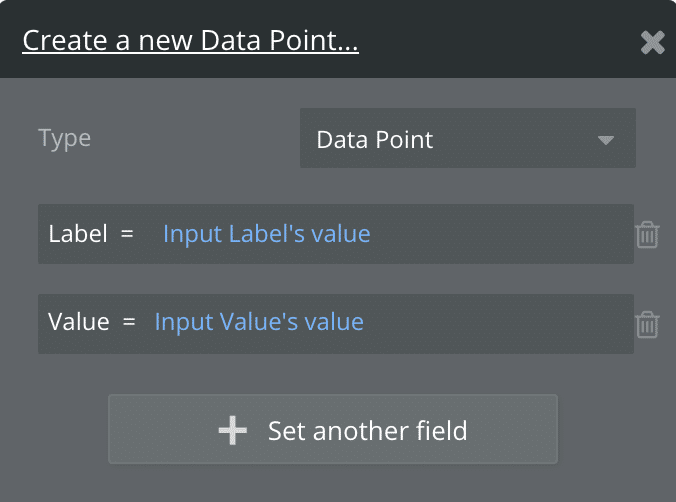Image resolution: width=676 pixels, height=502 pixels.
Task: Select the Value field name
Action: (77, 322)
